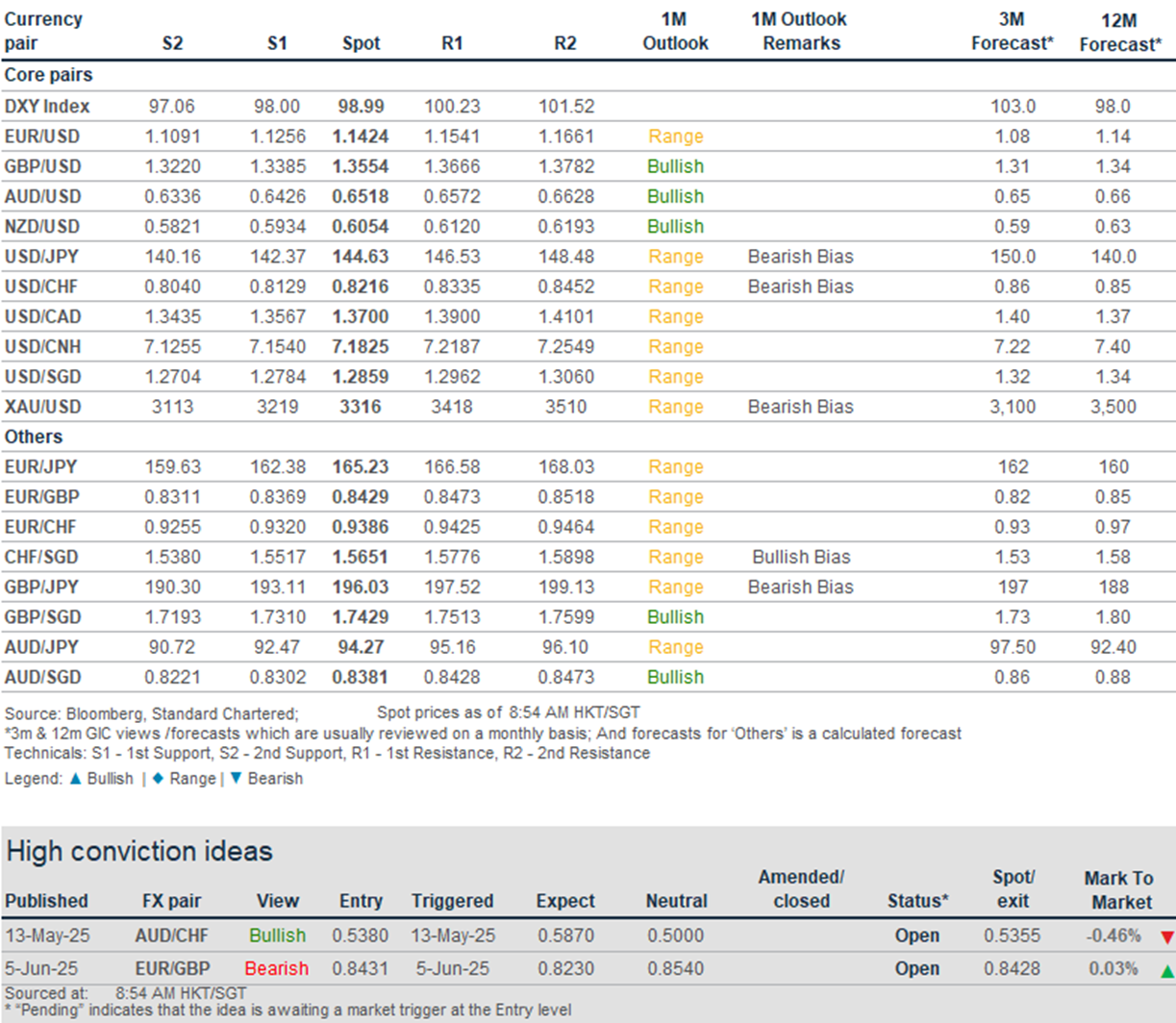Click the blue Bullish up-triangle in the legend
This screenshot has width=1176, height=1023.
[x=76, y=778]
